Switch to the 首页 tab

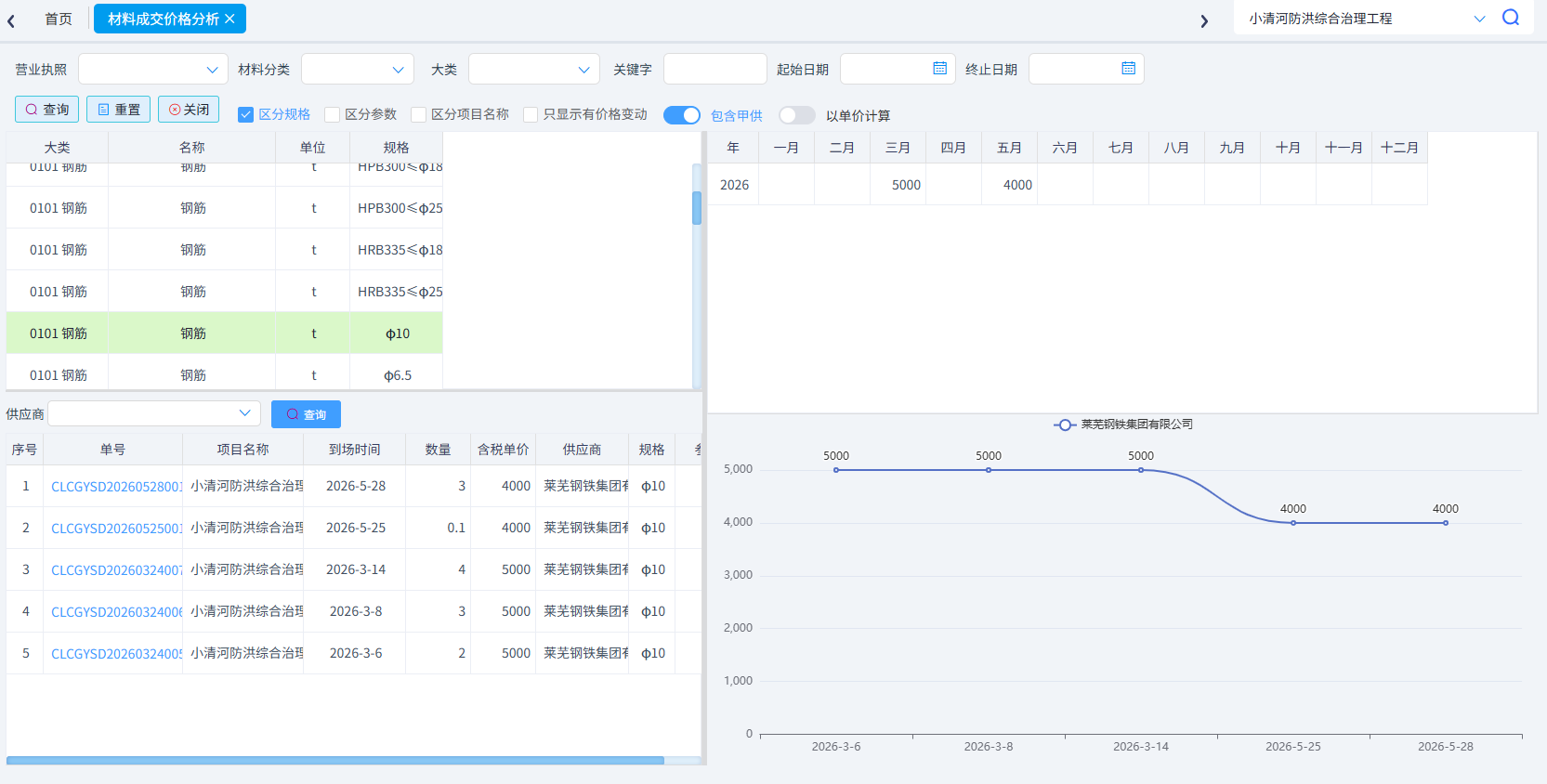[59, 19]
